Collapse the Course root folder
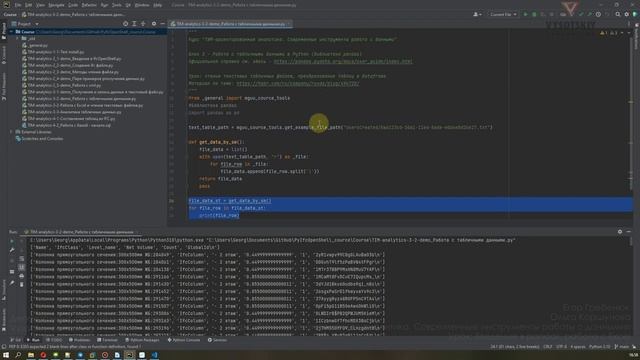The height and width of the screenshot is (360, 640). (x=12, y=31)
